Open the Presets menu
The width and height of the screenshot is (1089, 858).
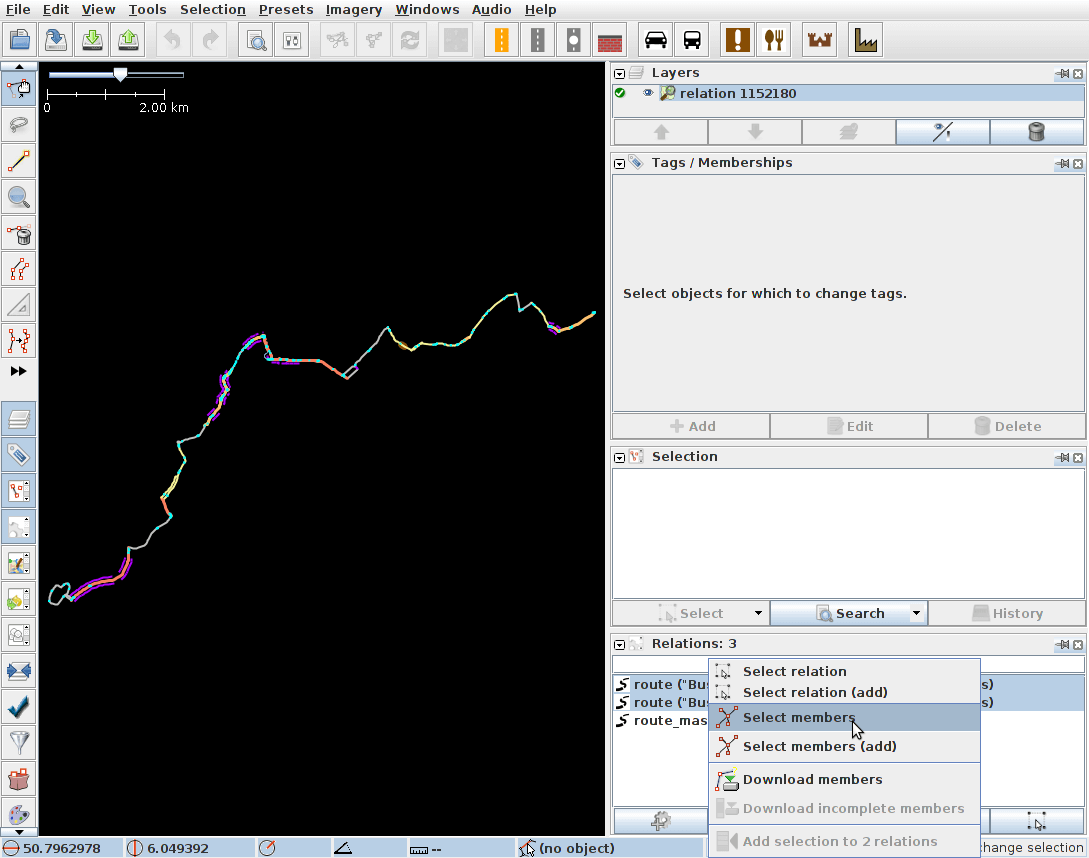pos(285,10)
